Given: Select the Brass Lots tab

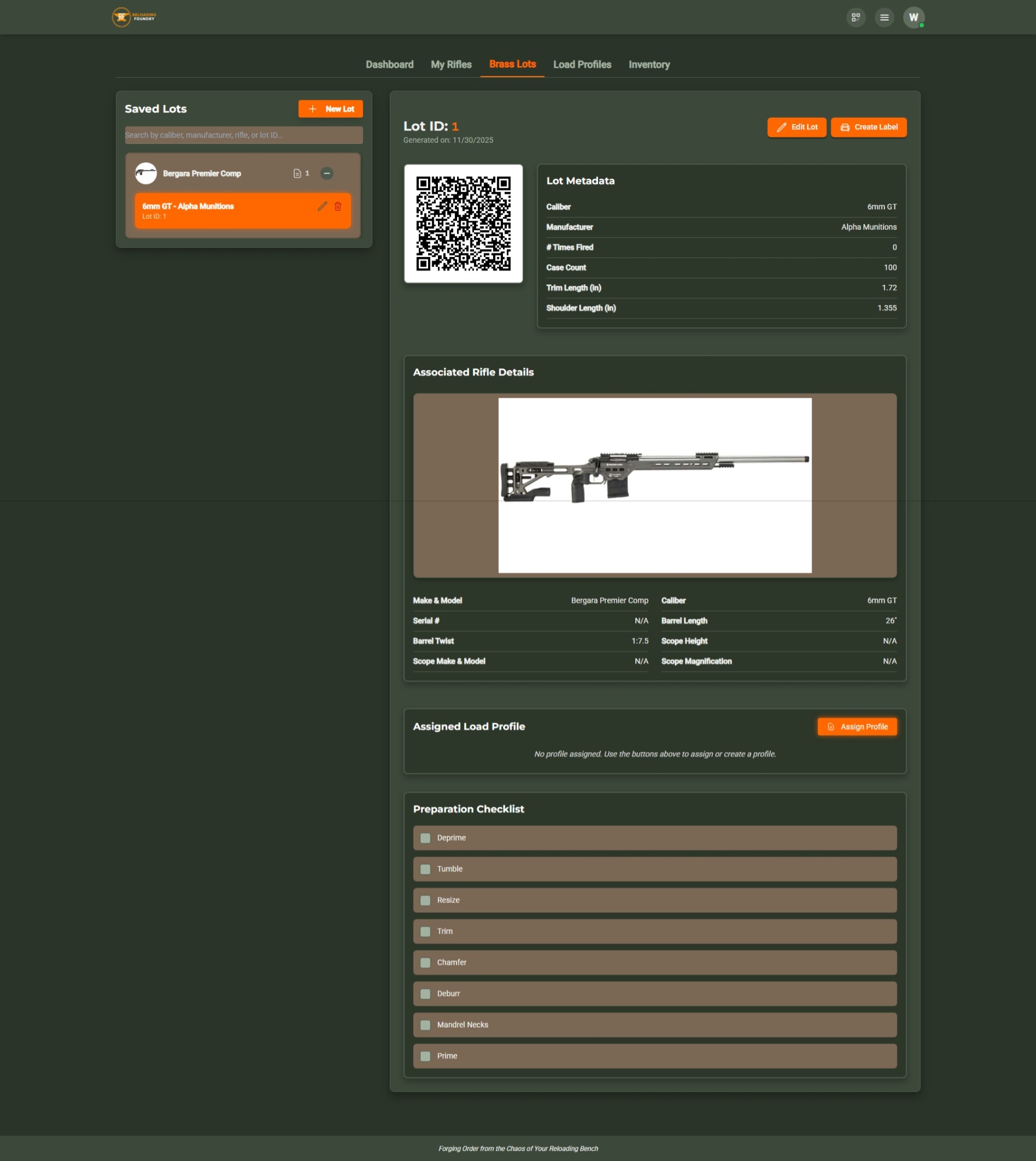Looking at the screenshot, I should pos(513,64).
